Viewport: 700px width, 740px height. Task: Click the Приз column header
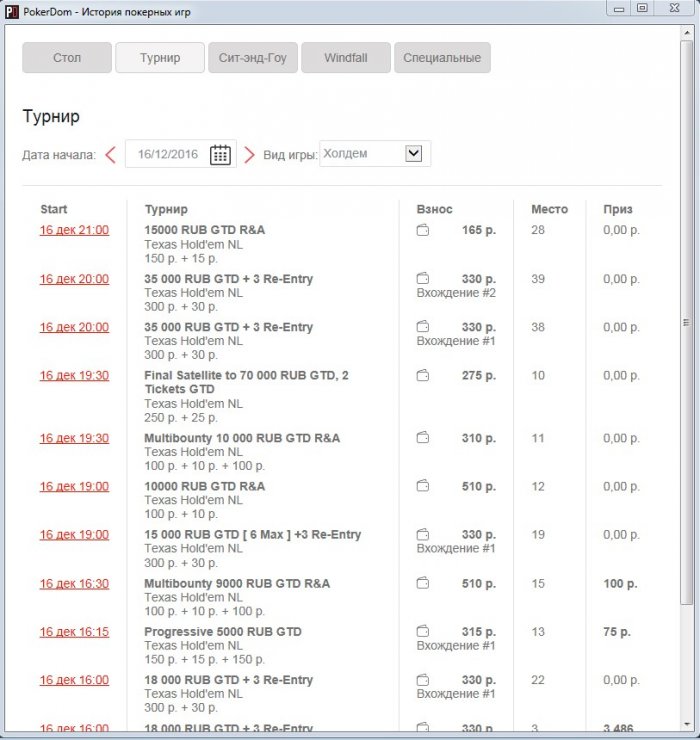click(x=617, y=210)
